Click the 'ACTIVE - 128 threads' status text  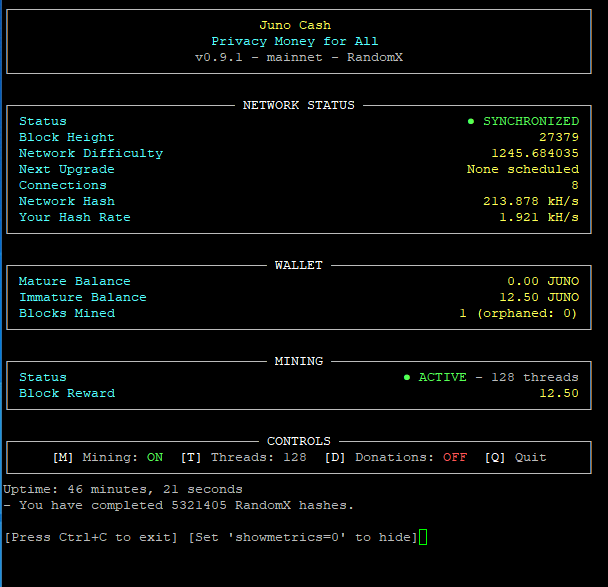pos(499,377)
